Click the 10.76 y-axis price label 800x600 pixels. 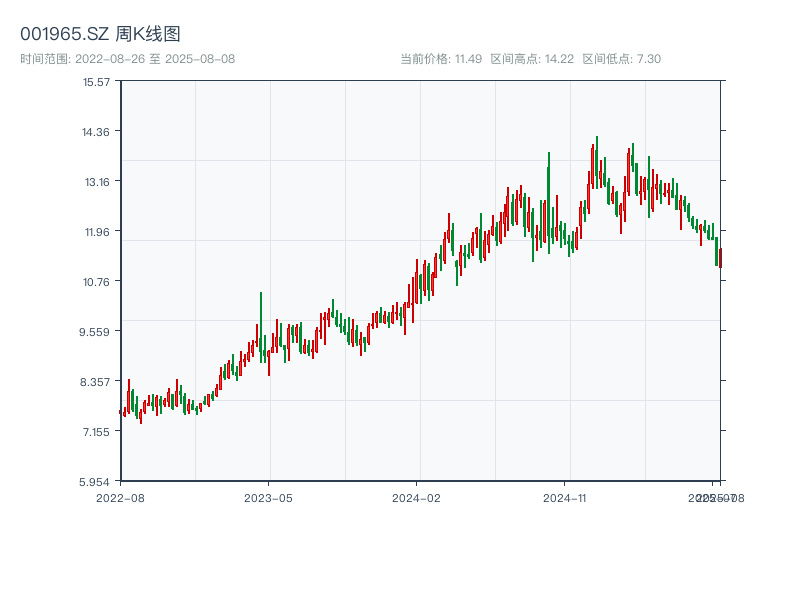point(96,282)
